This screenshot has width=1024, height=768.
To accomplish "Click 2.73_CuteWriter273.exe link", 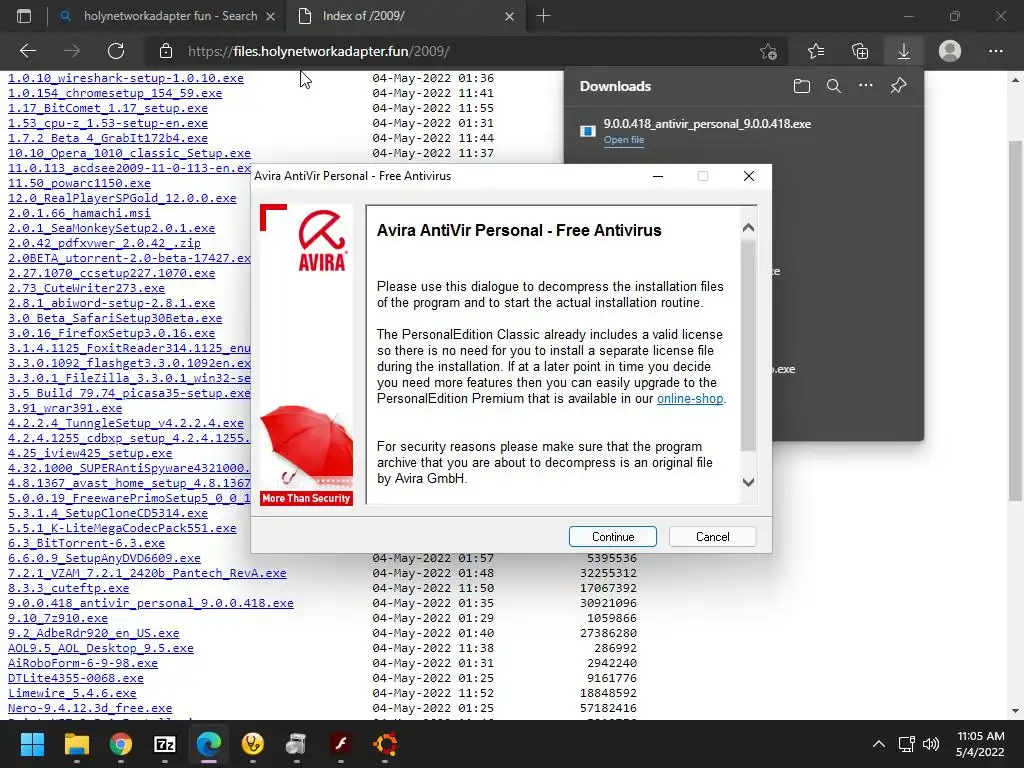I will 86,288.
